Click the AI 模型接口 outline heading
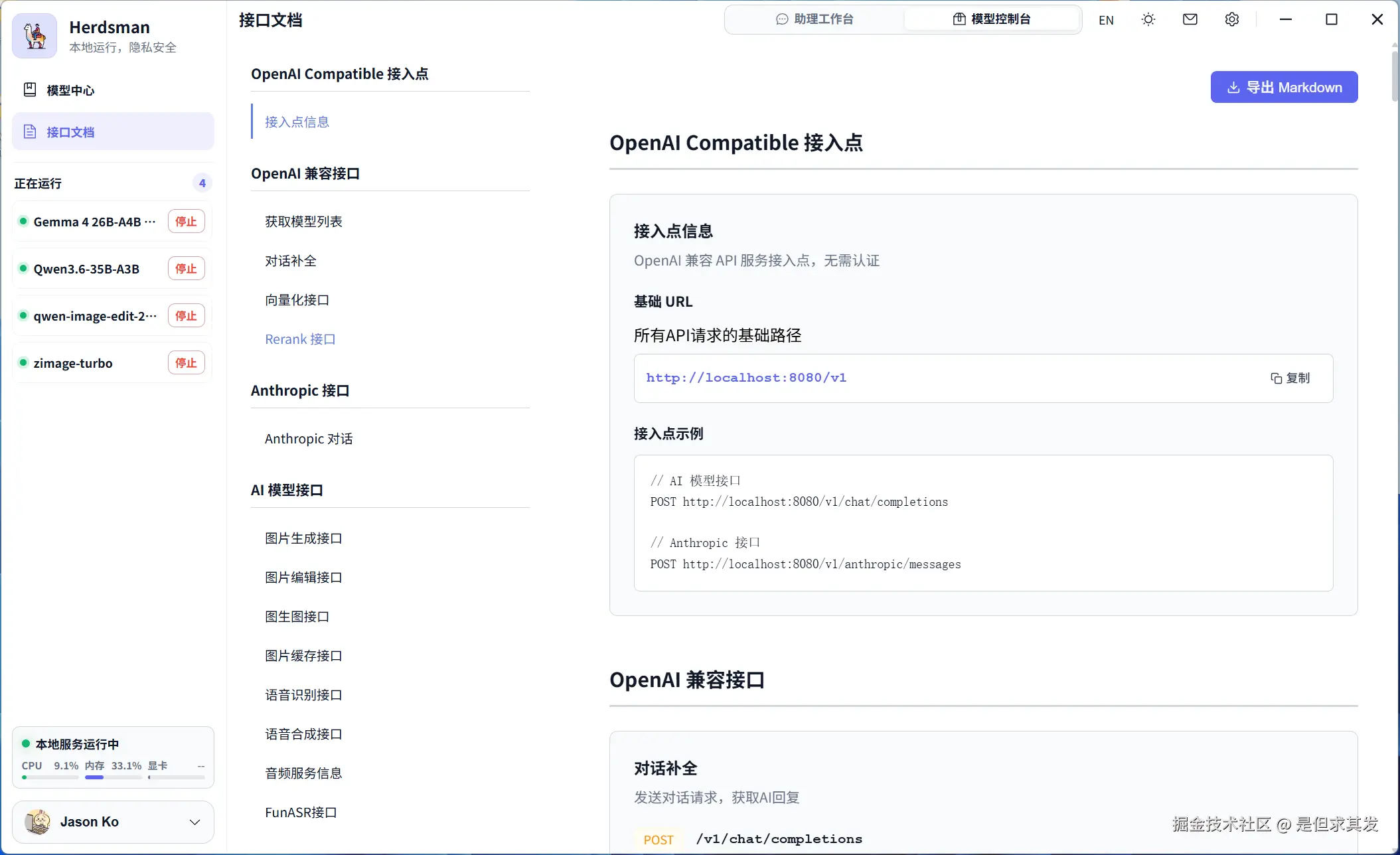 tap(287, 490)
